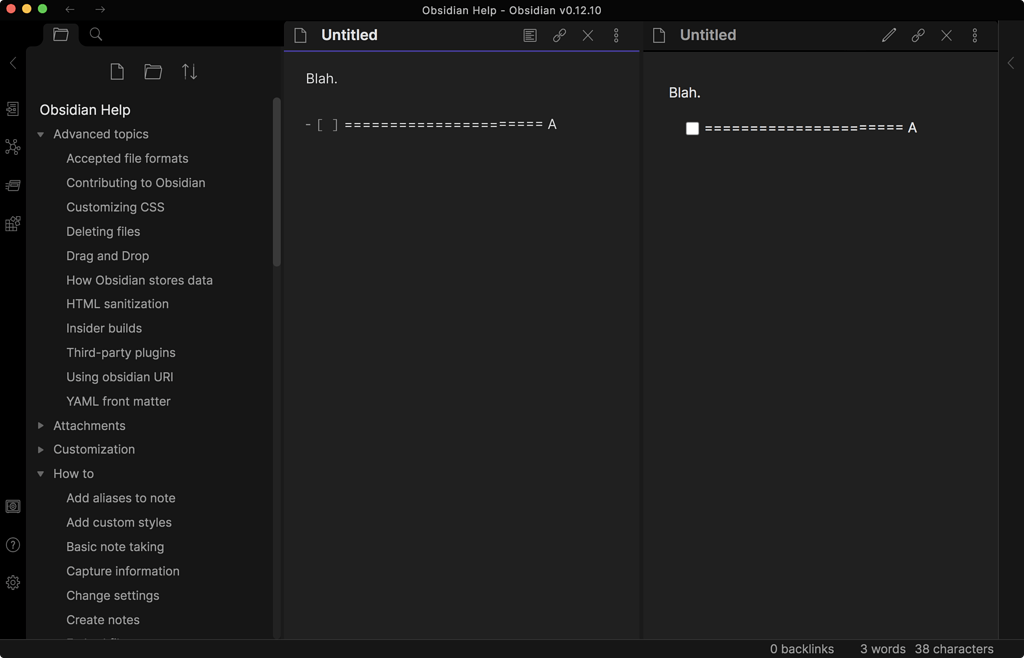Change the file explorer sort order
The image size is (1024, 658).
tap(189, 72)
